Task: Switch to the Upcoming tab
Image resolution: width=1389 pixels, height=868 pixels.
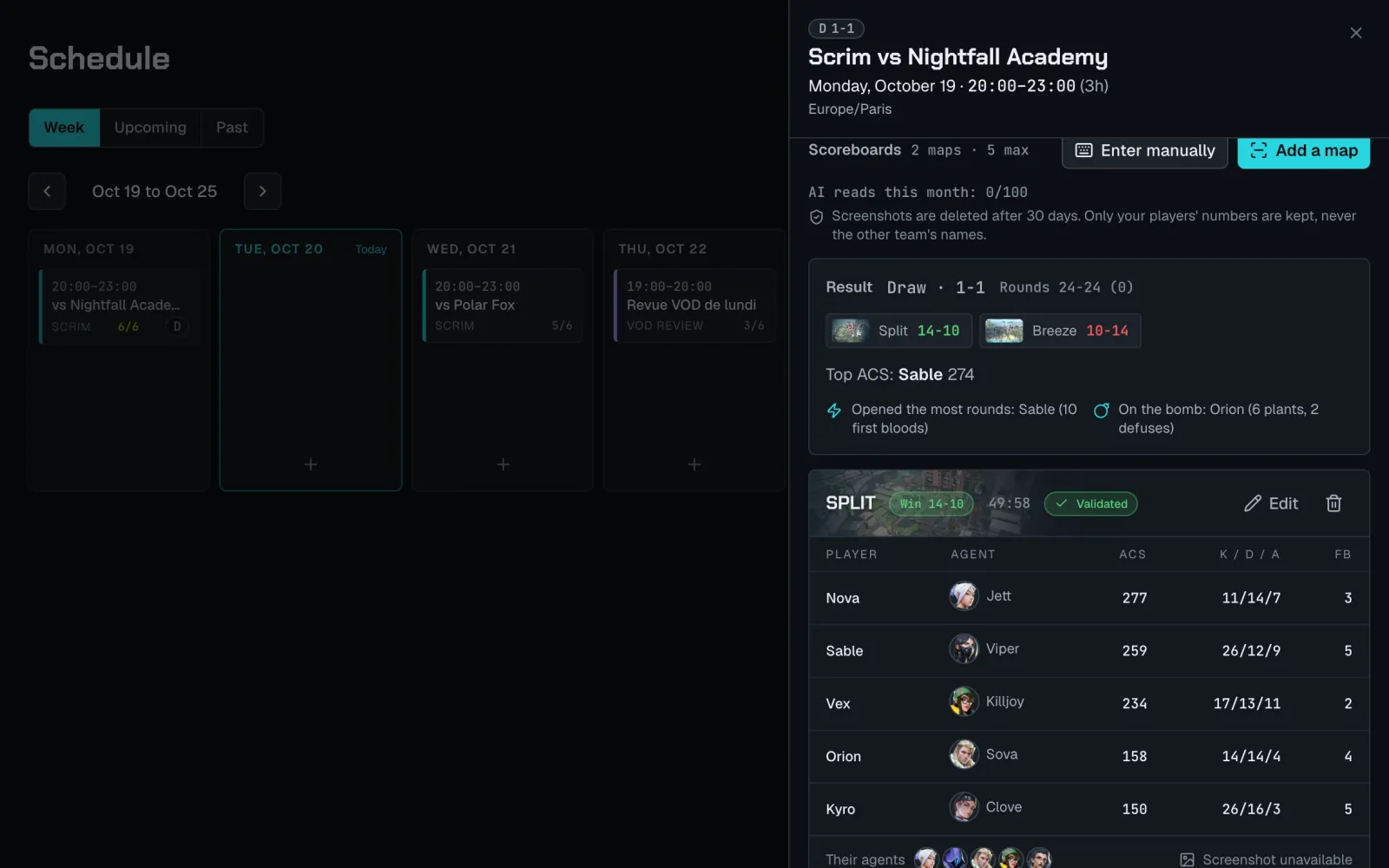Action: pos(150,128)
